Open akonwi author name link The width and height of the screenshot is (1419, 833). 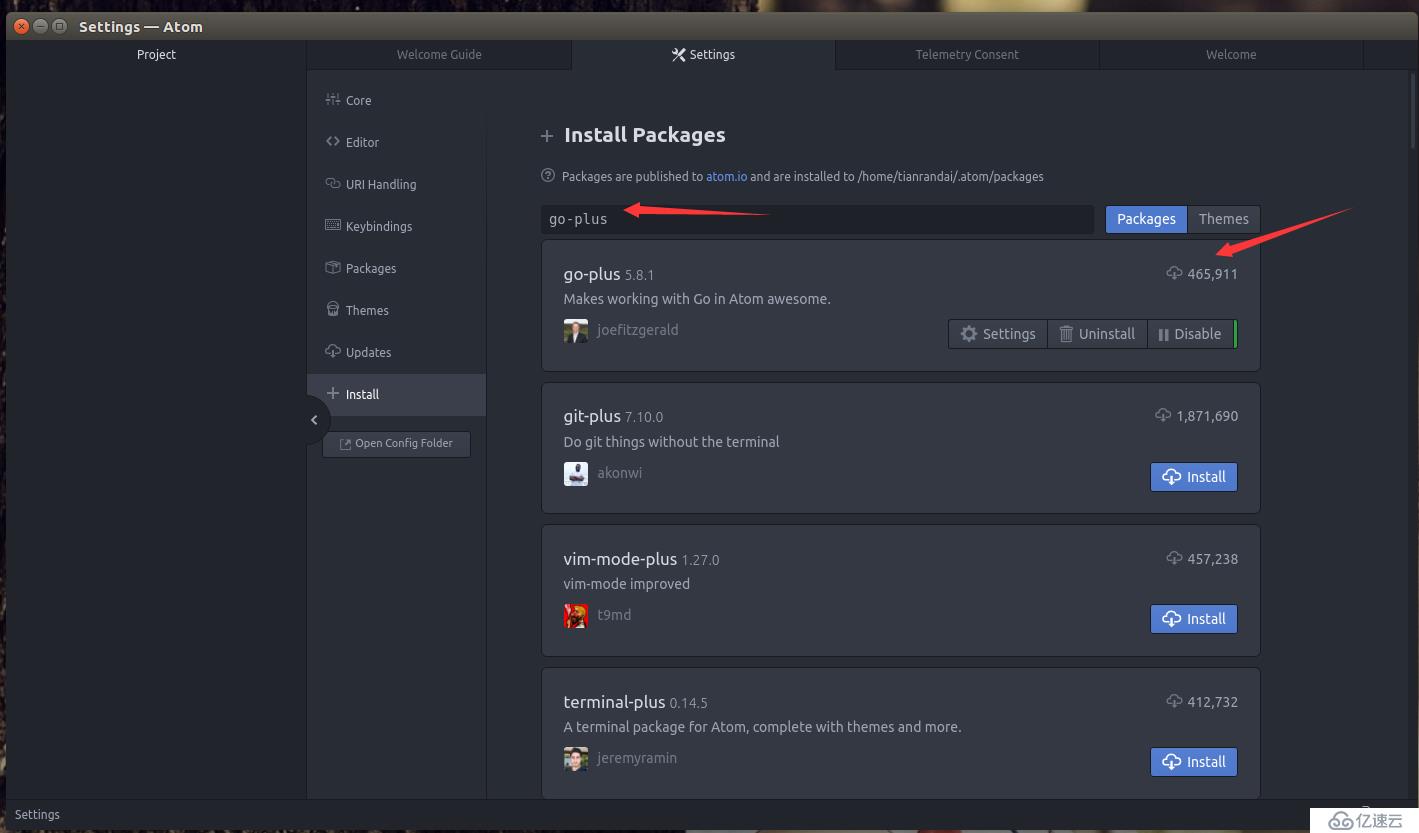click(x=620, y=473)
